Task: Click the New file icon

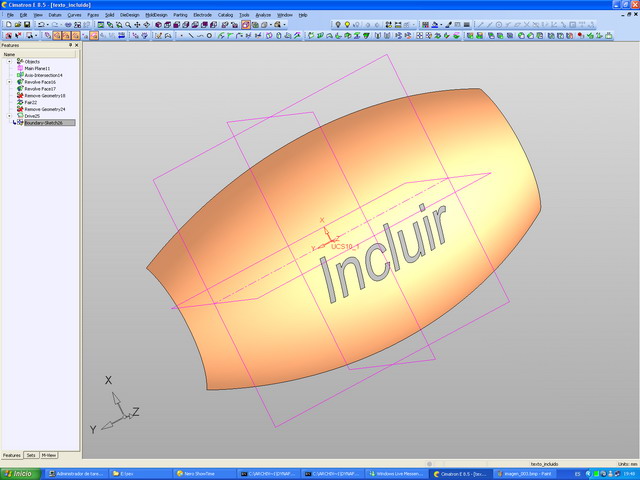Action: (5, 25)
